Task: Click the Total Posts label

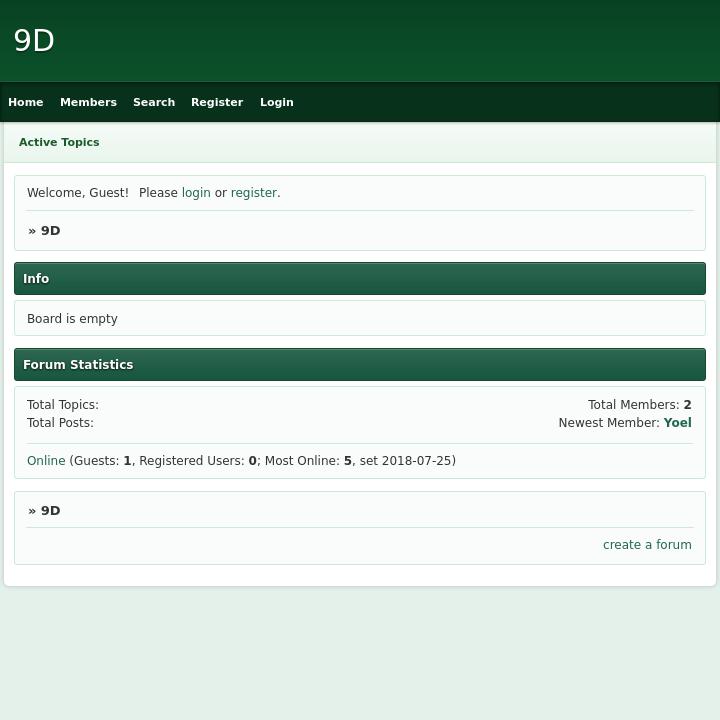Action: 60,423
